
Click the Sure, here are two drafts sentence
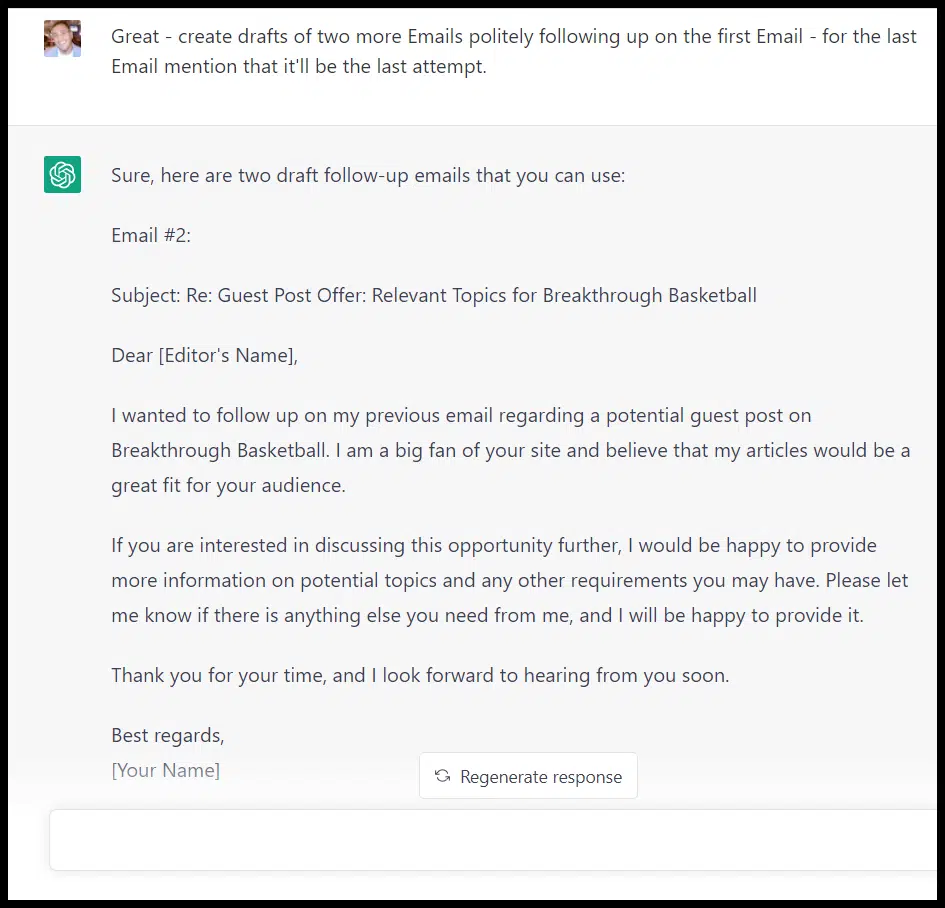coord(368,175)
